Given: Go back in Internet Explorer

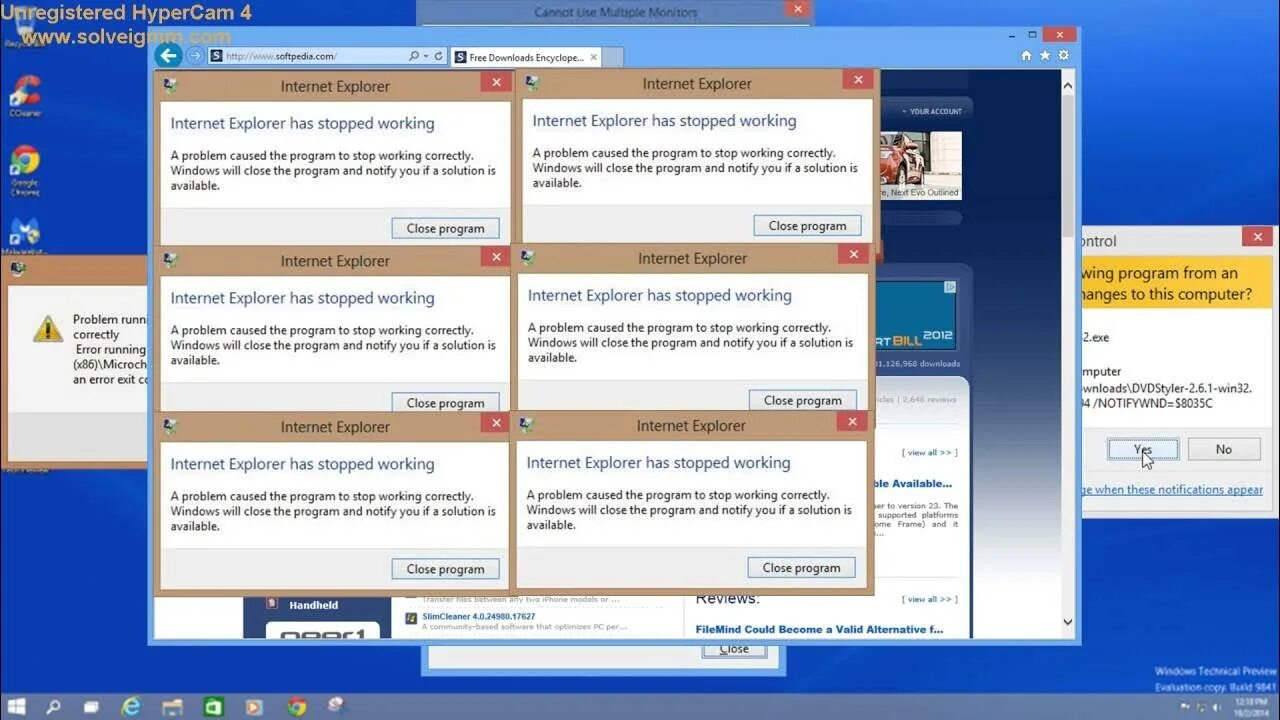Looking at the screenshot, I should tap(168, 56).
